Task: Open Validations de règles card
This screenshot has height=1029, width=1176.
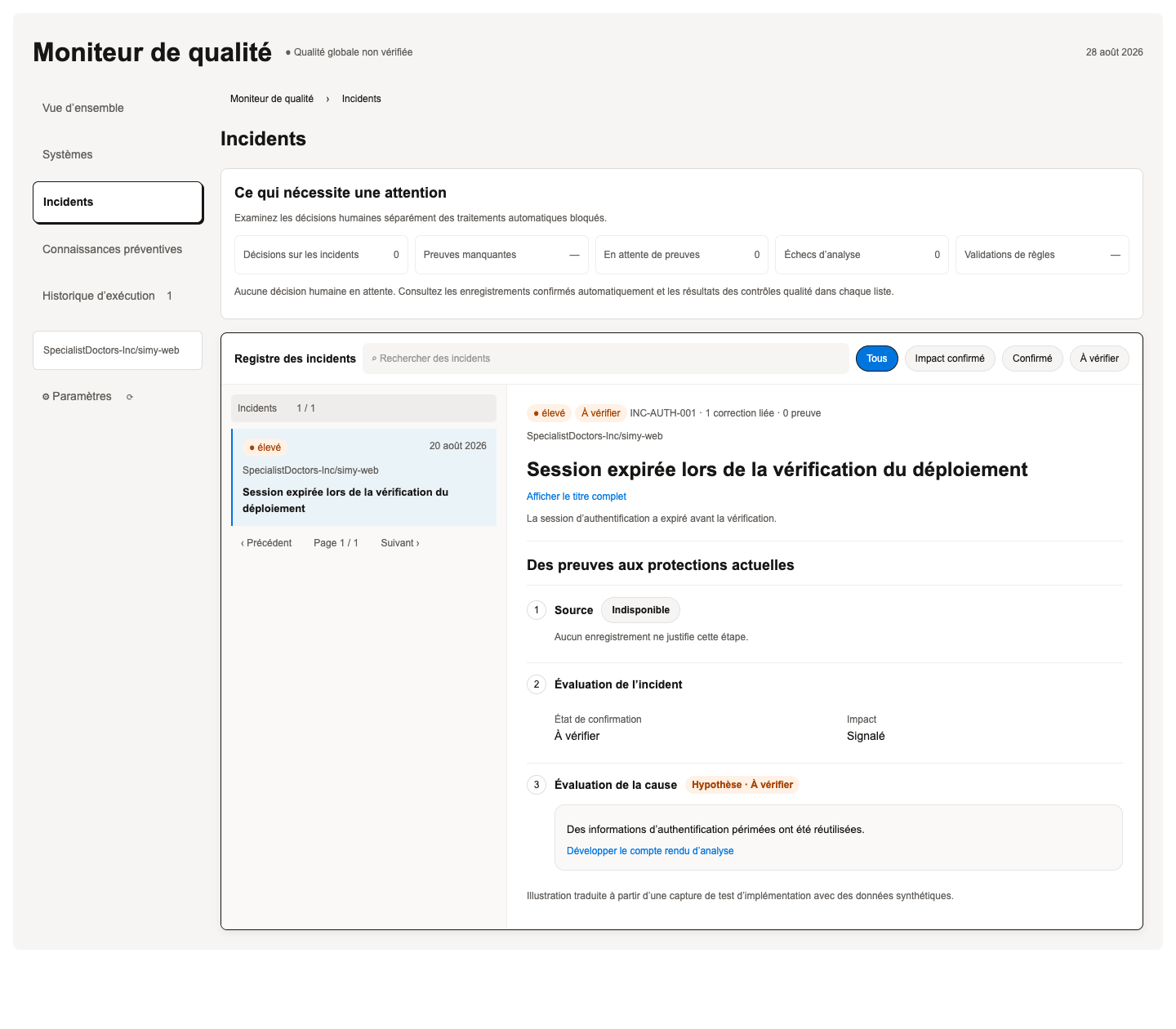Action: (x=1042, y=255)
